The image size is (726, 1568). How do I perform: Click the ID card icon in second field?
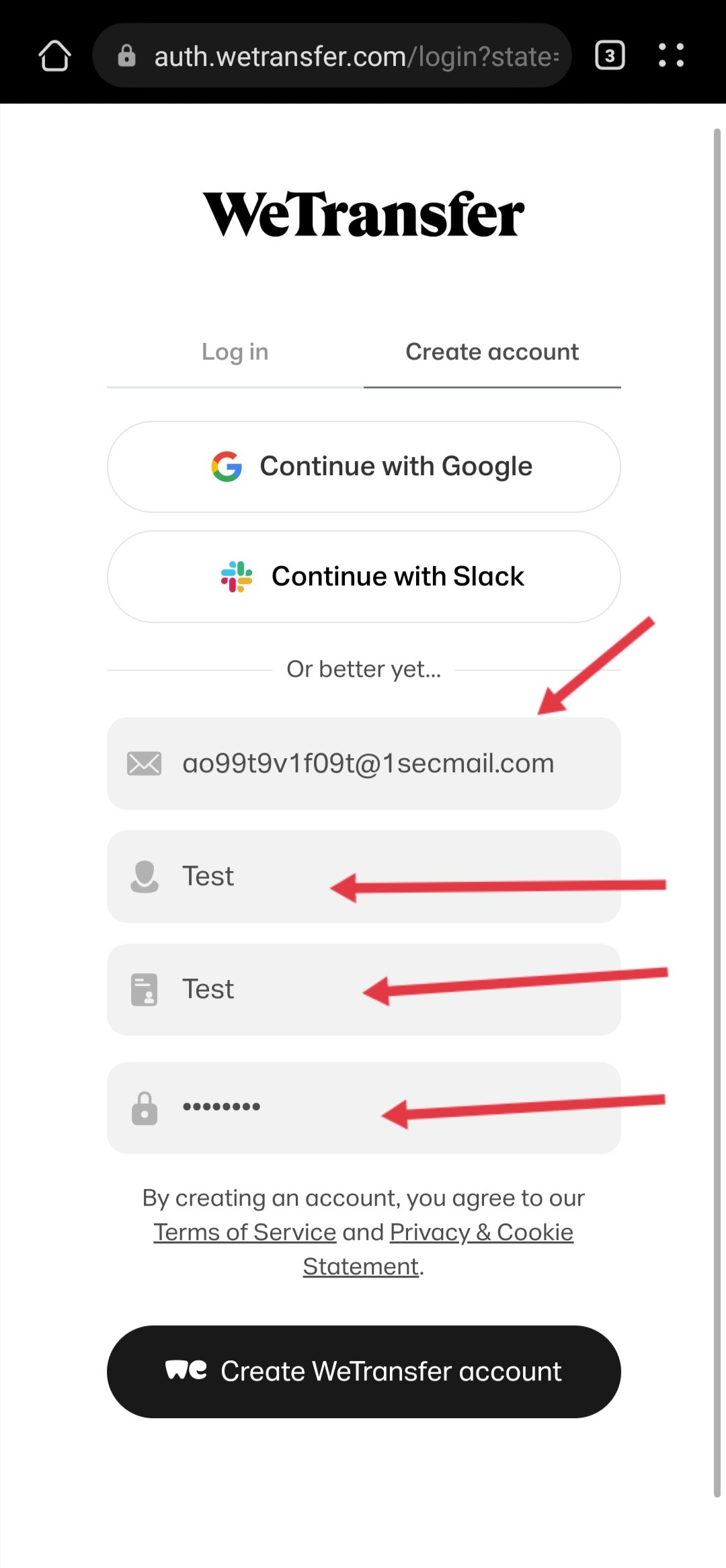coord(144,989)
